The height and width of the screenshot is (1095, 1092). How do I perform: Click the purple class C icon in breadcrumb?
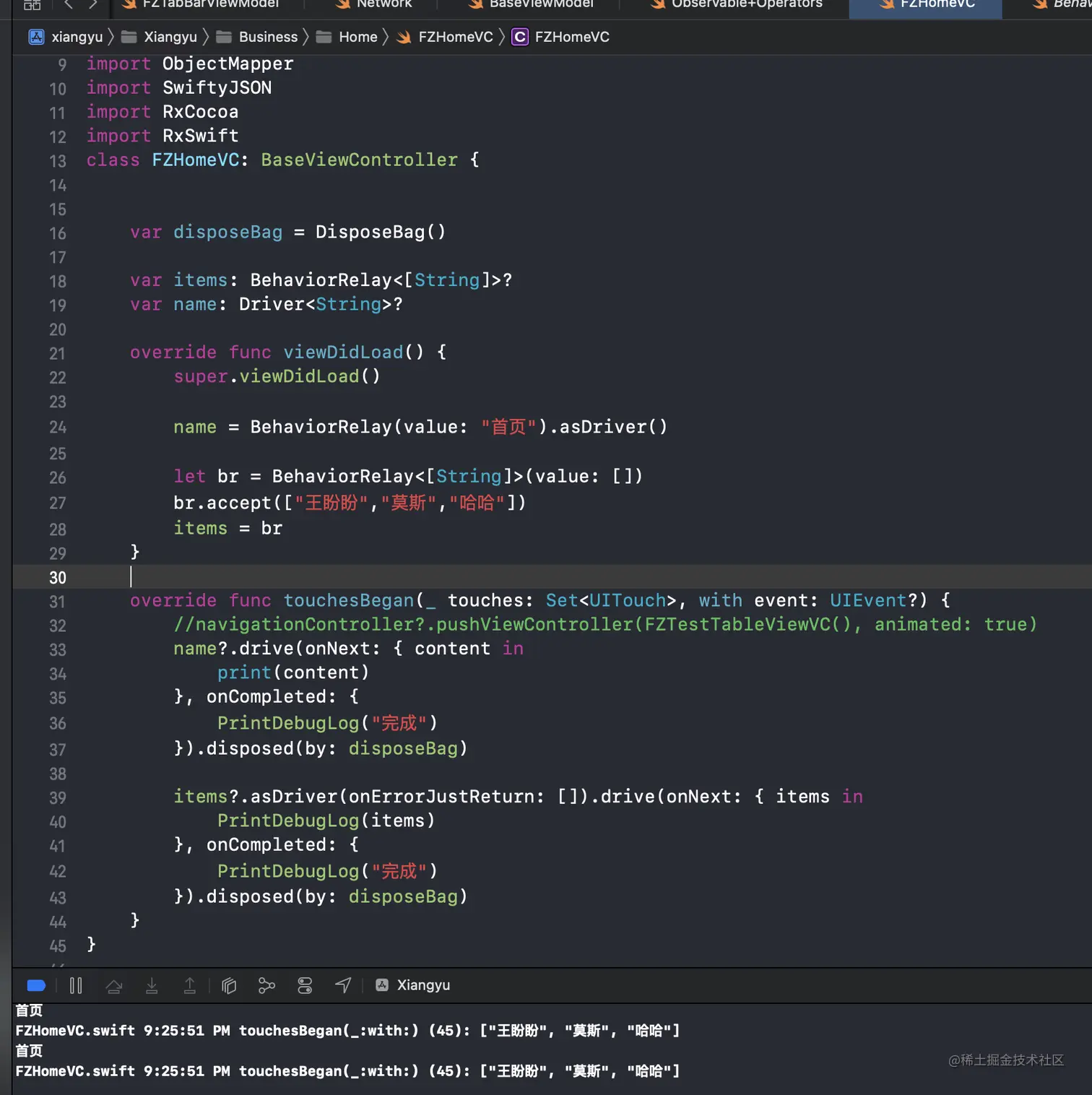point(520,37)
